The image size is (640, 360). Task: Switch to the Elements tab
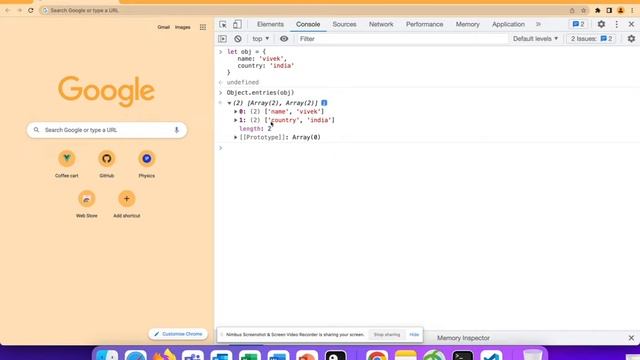pyautogui.click(x=270, y=24)
